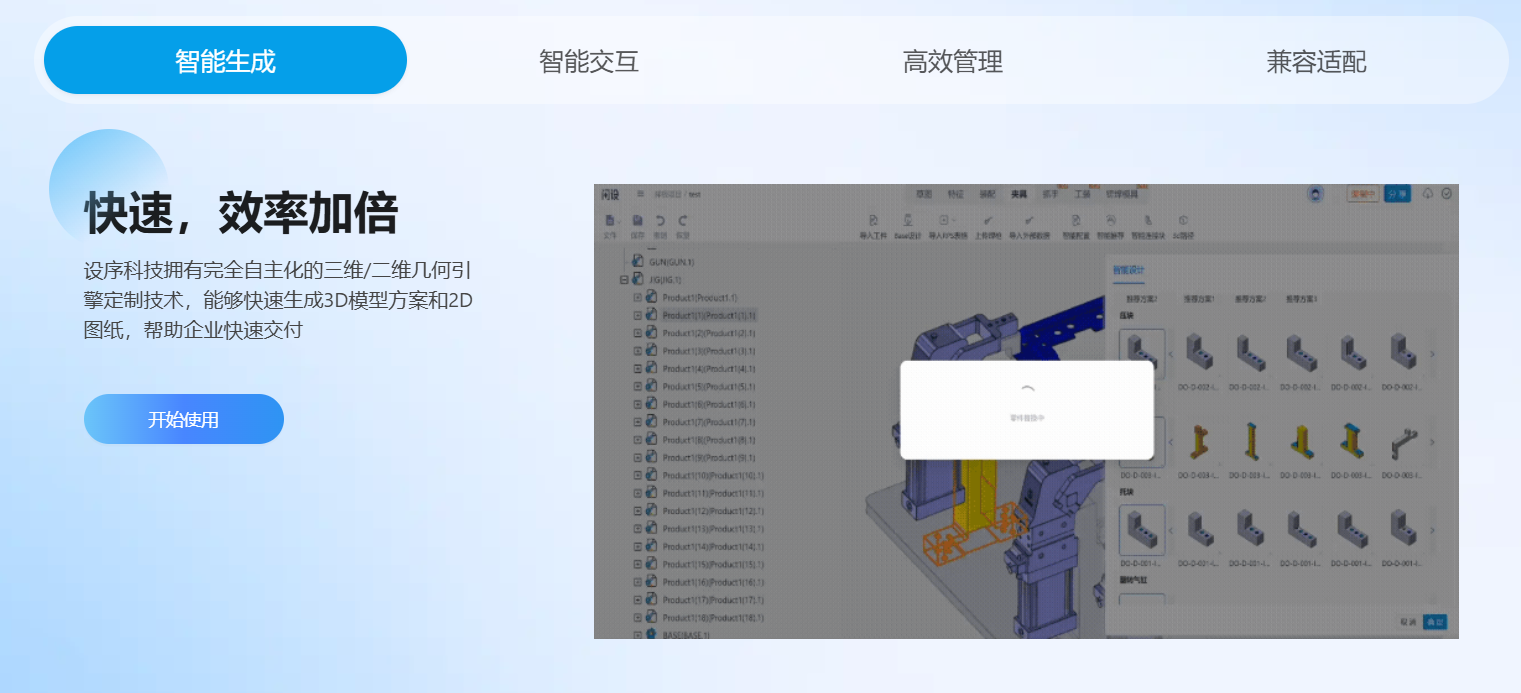Select the 智能设计 panel tab
The height and width of the screenshot is (693, 1521).
tap(1129, 270)
